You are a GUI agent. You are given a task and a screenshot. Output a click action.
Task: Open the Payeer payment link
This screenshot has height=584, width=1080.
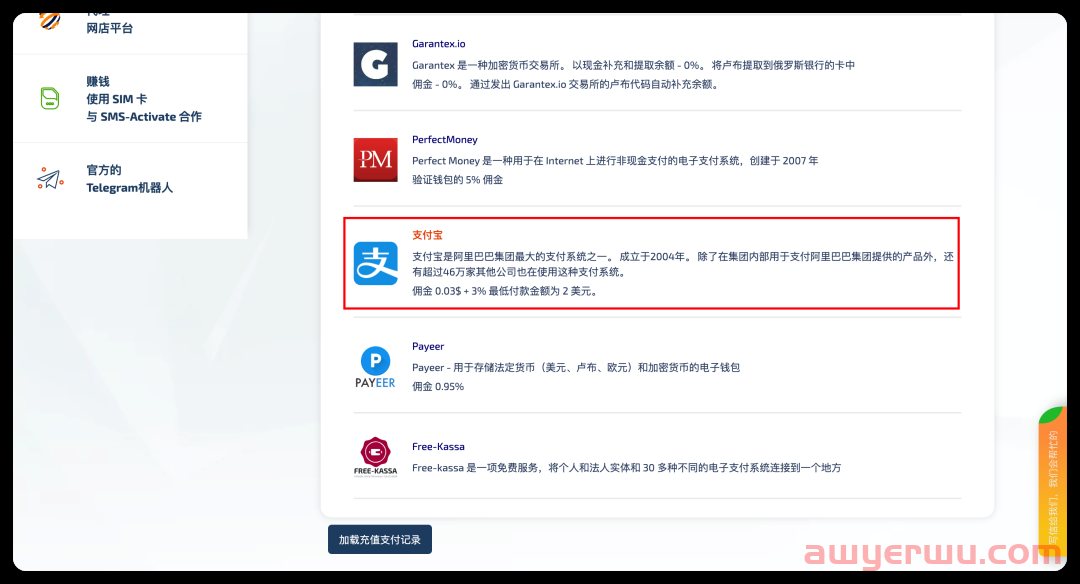pos(428,346)
